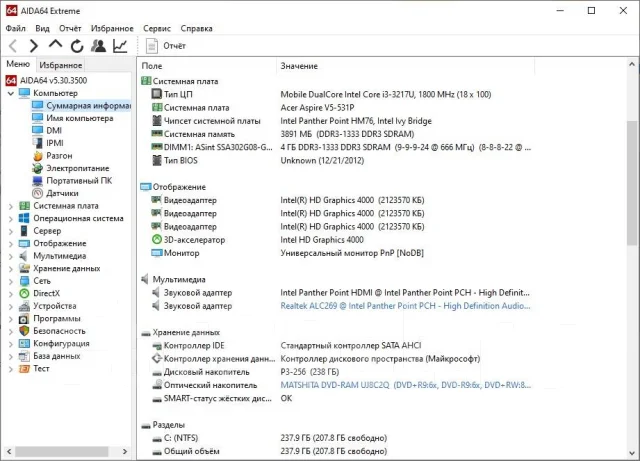Image resolution: width=640 pixels, height=461 pixels.
Task: Open the Сервис menu
Action: [157, 28]
